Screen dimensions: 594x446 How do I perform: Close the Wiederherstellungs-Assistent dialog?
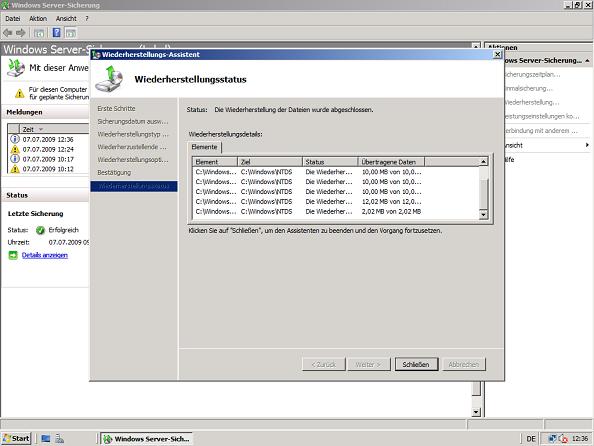click(497, 55)
